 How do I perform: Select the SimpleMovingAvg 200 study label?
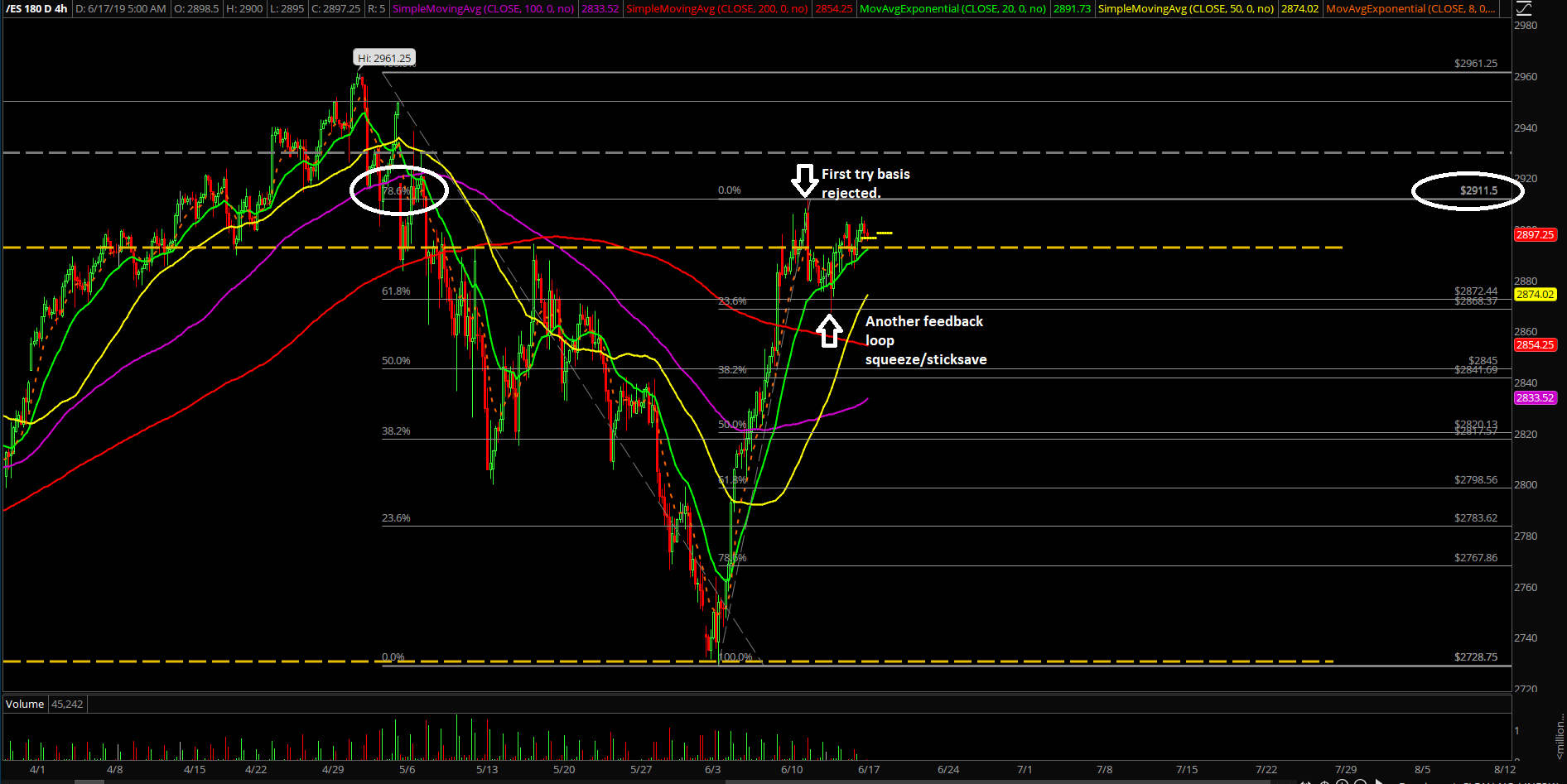point(716,9)
